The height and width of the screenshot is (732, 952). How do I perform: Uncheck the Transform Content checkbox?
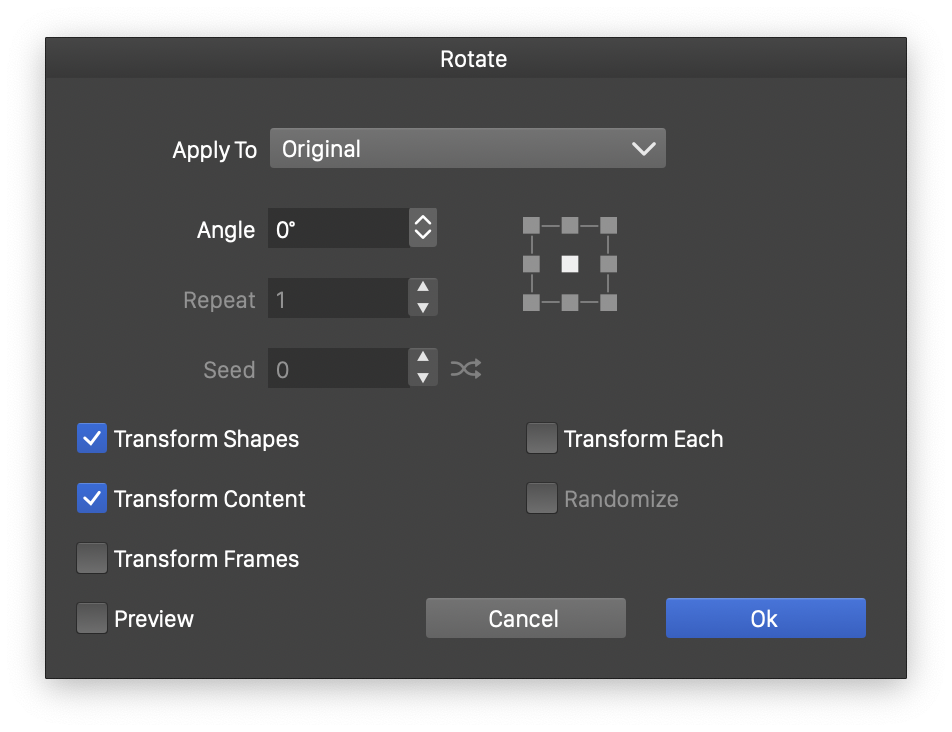tap(92, 498)
